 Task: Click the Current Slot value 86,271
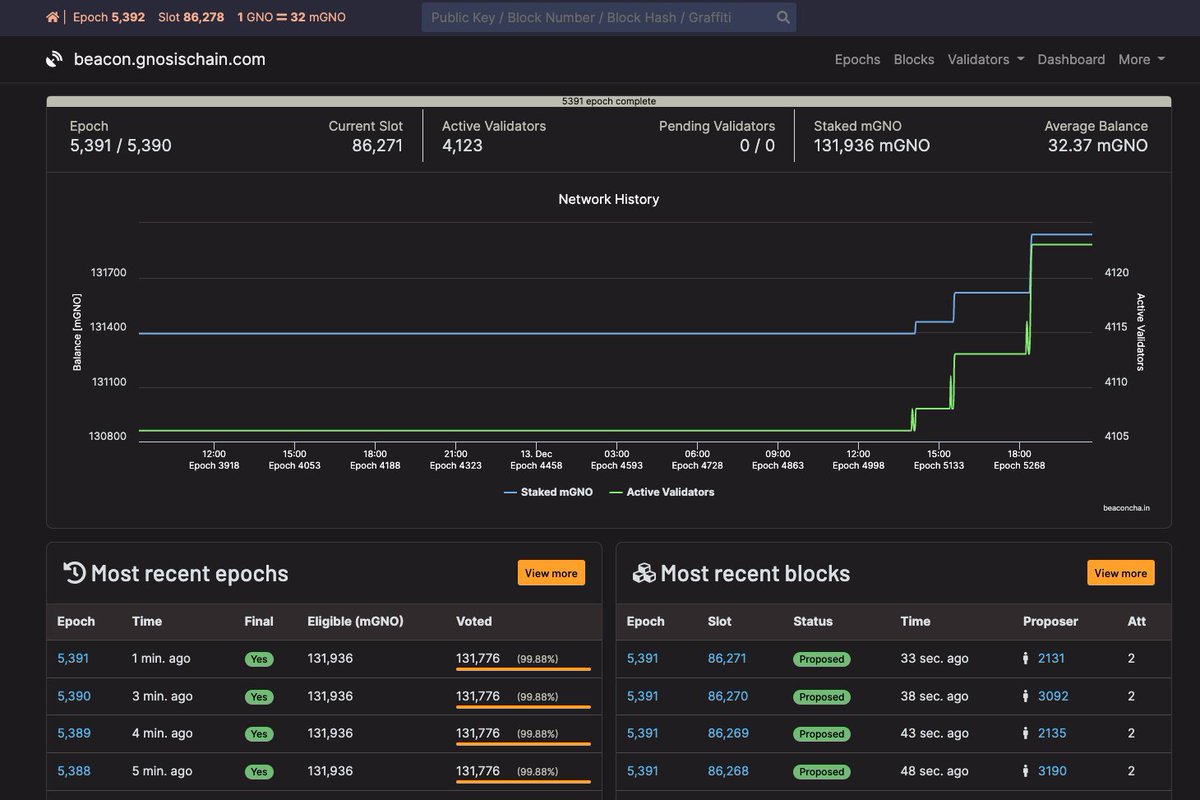377,145
